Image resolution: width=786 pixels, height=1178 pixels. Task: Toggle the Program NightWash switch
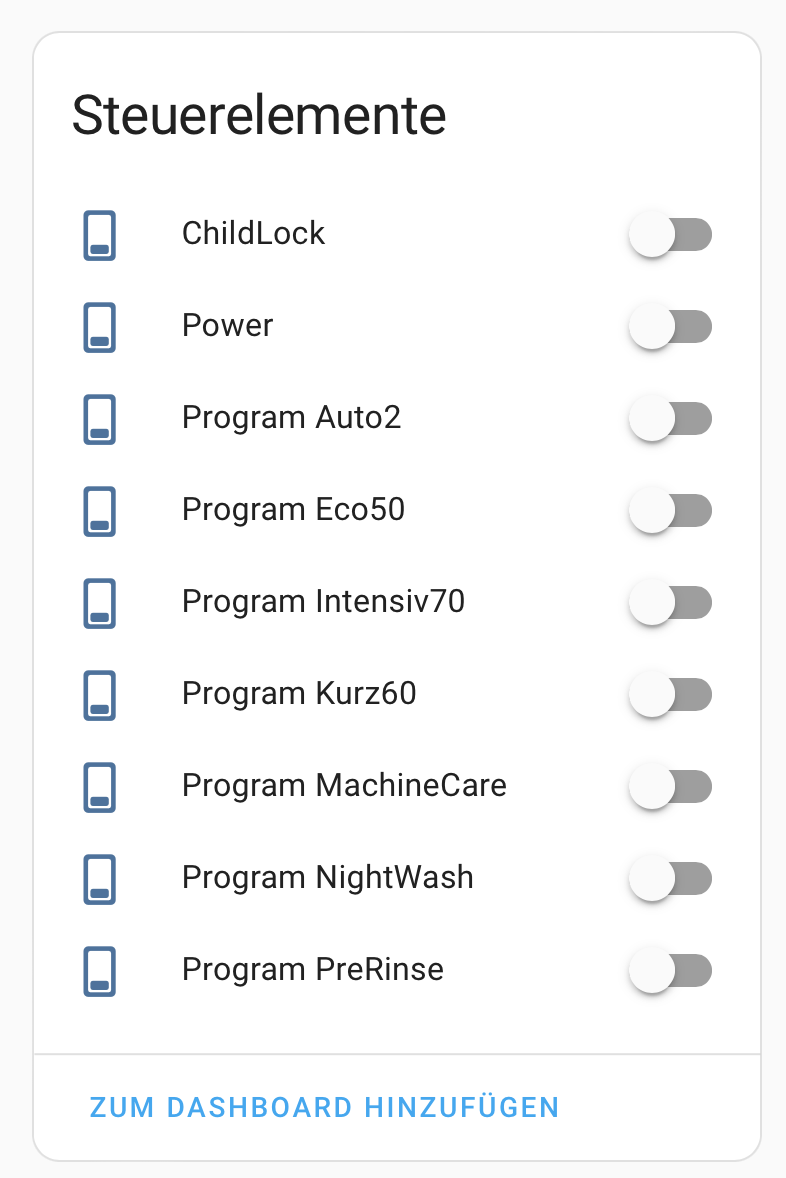670,879
